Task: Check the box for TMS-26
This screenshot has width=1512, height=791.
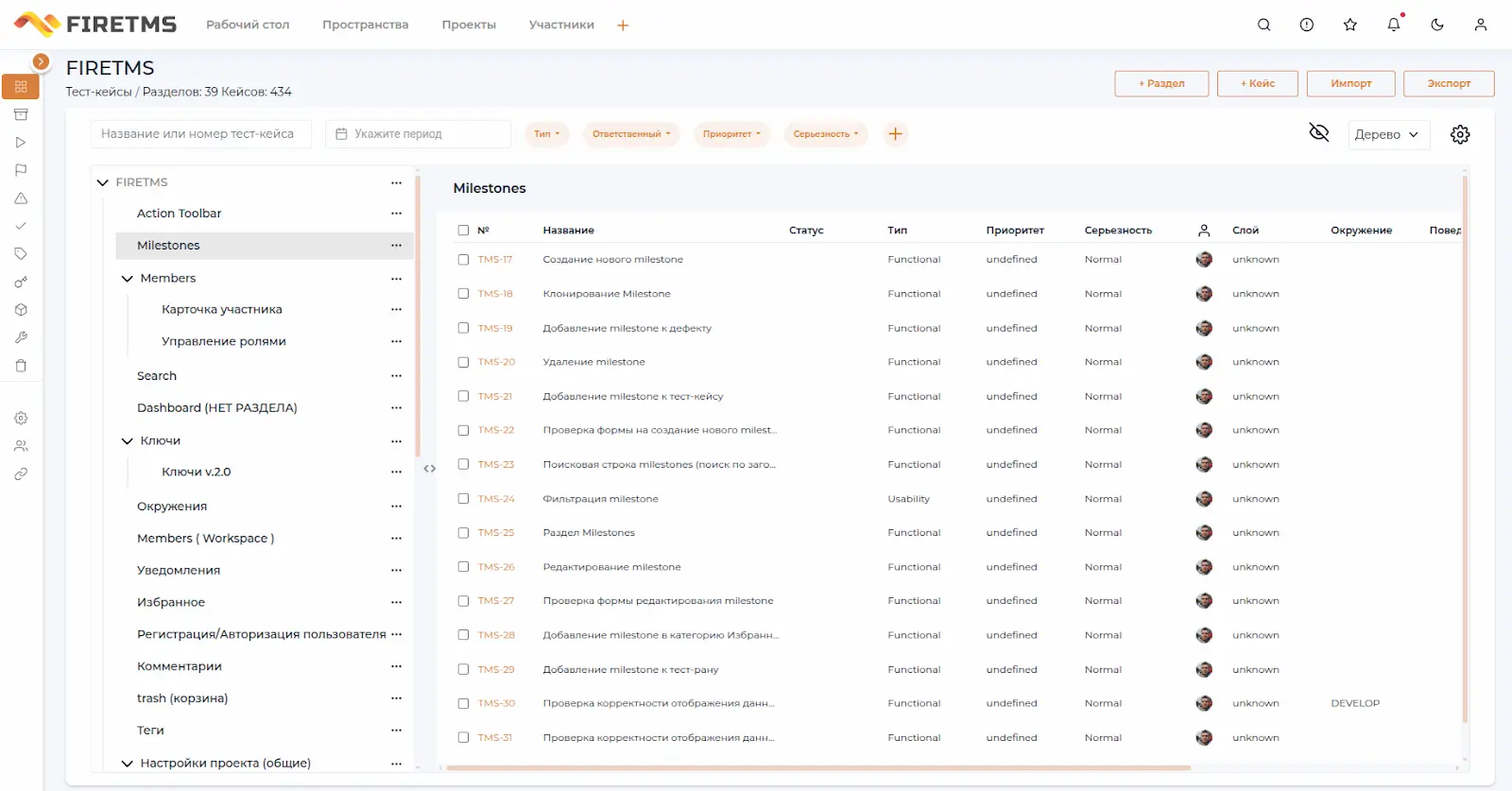Action: coord(463,567)
